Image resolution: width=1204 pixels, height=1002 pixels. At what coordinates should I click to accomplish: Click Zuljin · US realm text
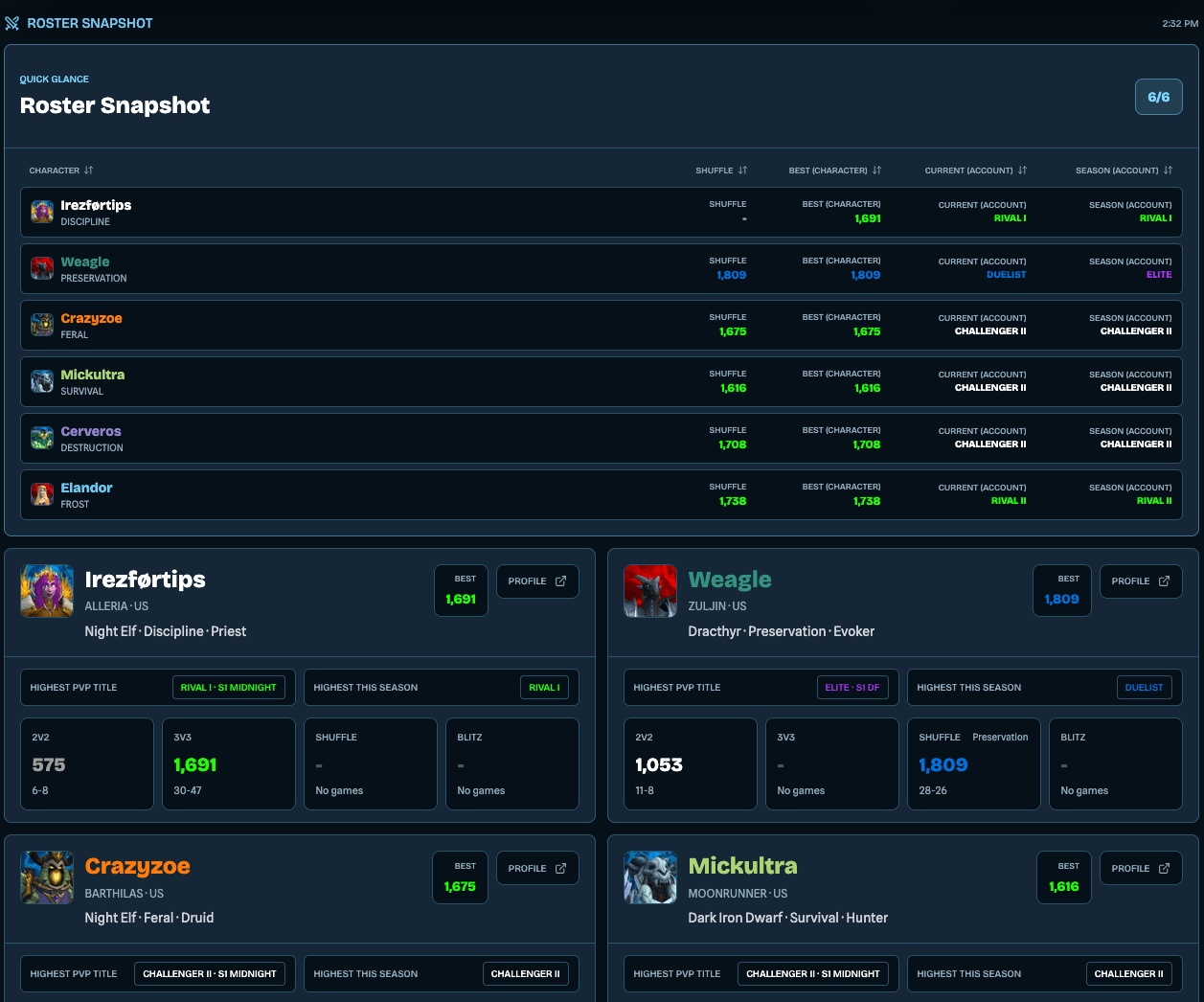(717, 606)
